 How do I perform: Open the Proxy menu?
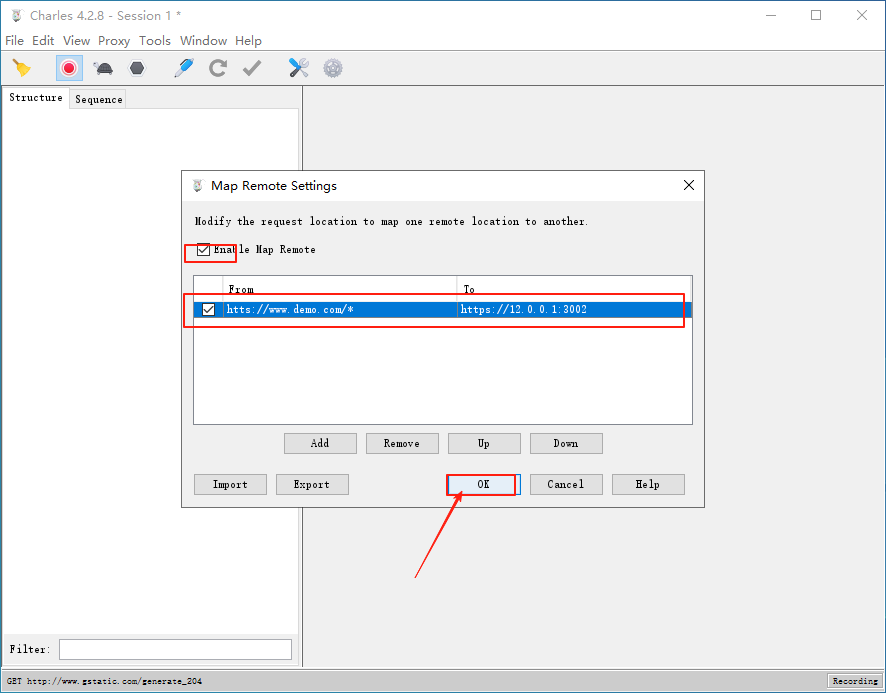114,41
